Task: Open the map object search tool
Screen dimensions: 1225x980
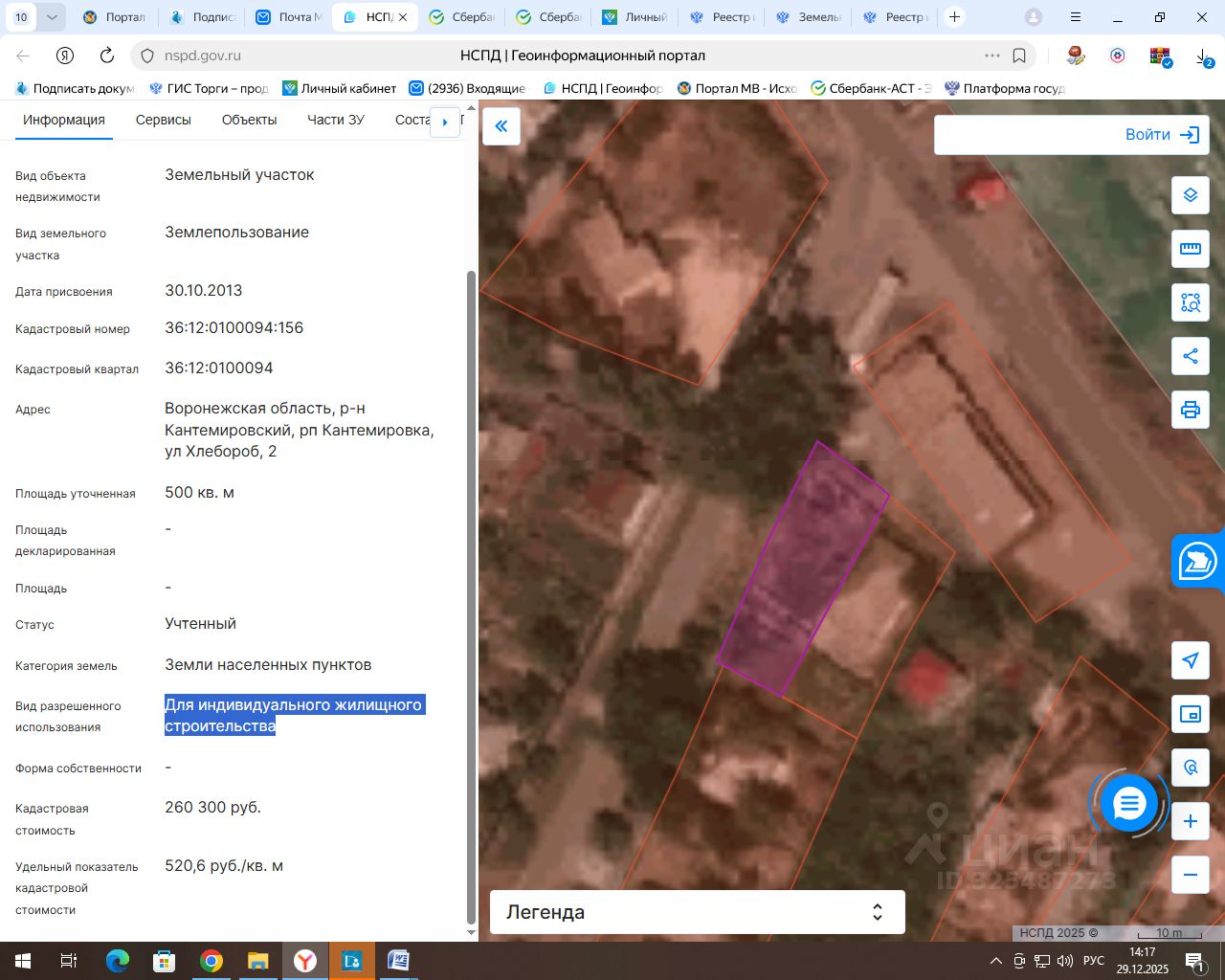Action: pos(1191,768)
